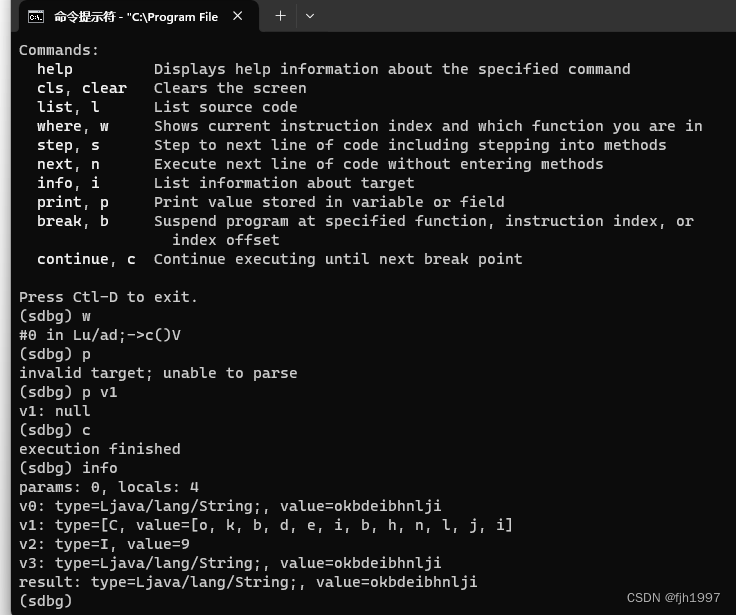The height and width of the screenshot is (615, 736).
Task: Click the "where, w" command entry
Action: click(x=73, y=126)
